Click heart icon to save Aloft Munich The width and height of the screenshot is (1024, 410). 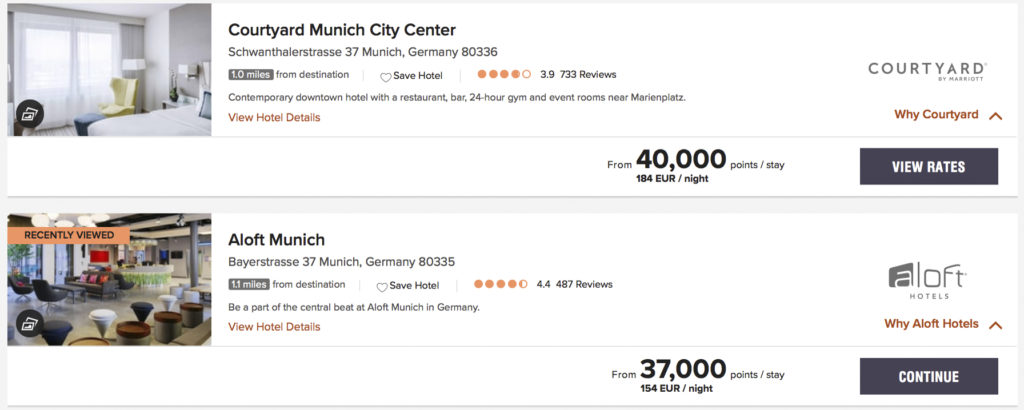coord(381,286)
